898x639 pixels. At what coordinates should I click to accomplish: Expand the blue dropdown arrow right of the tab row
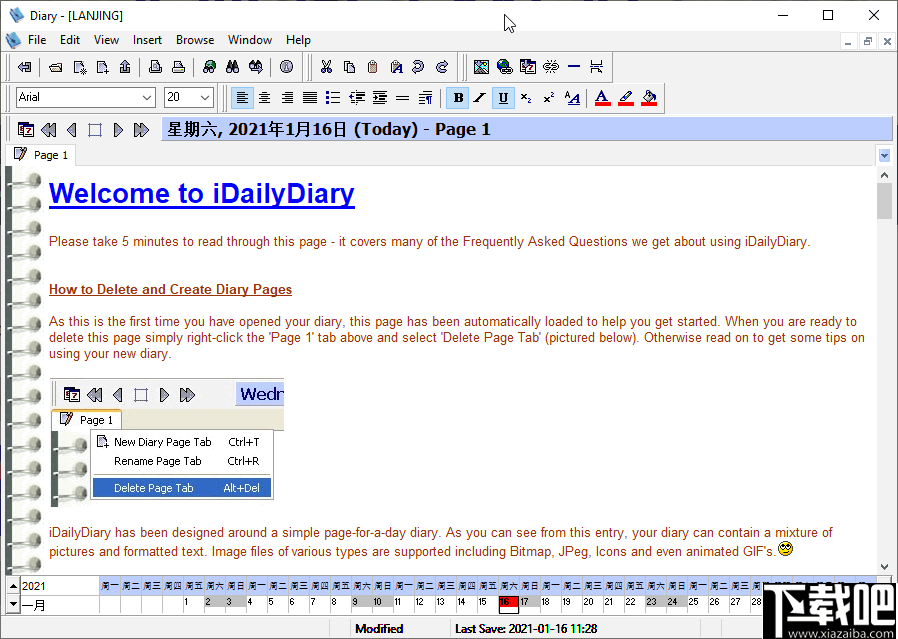pyautogui.click(x=883, y=155)
